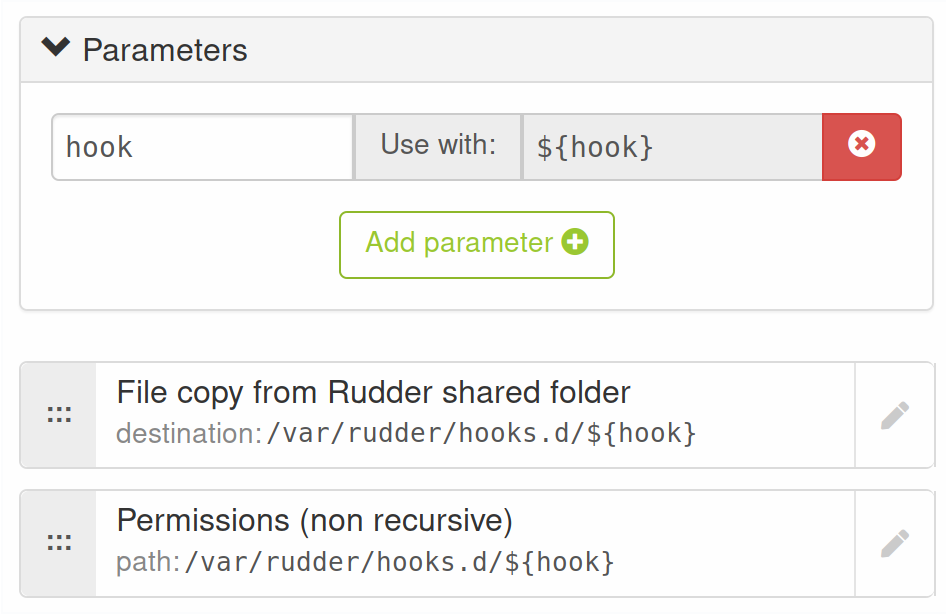Grab the File copy drag handle
The width and height of the screenshot is (946, 614).
point(59,415)
